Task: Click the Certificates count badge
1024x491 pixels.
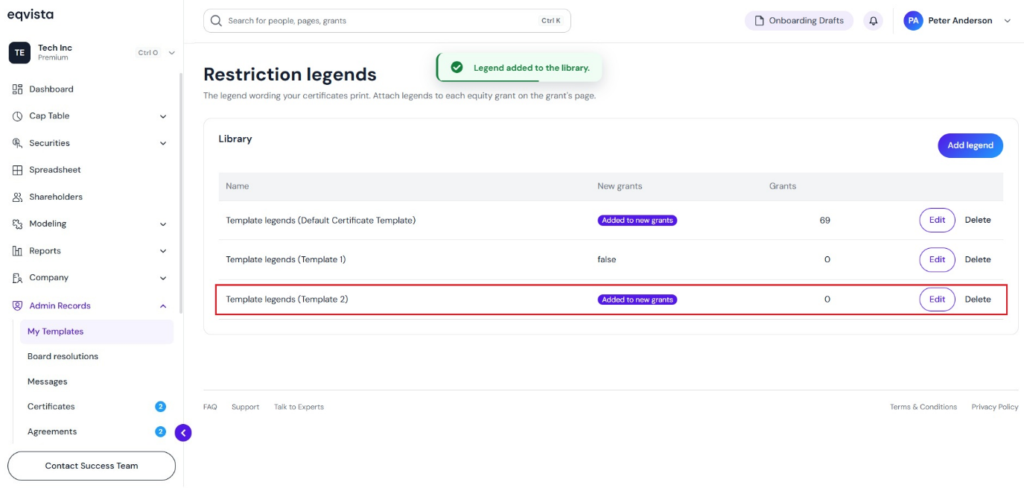Action: tap(160, 407)
